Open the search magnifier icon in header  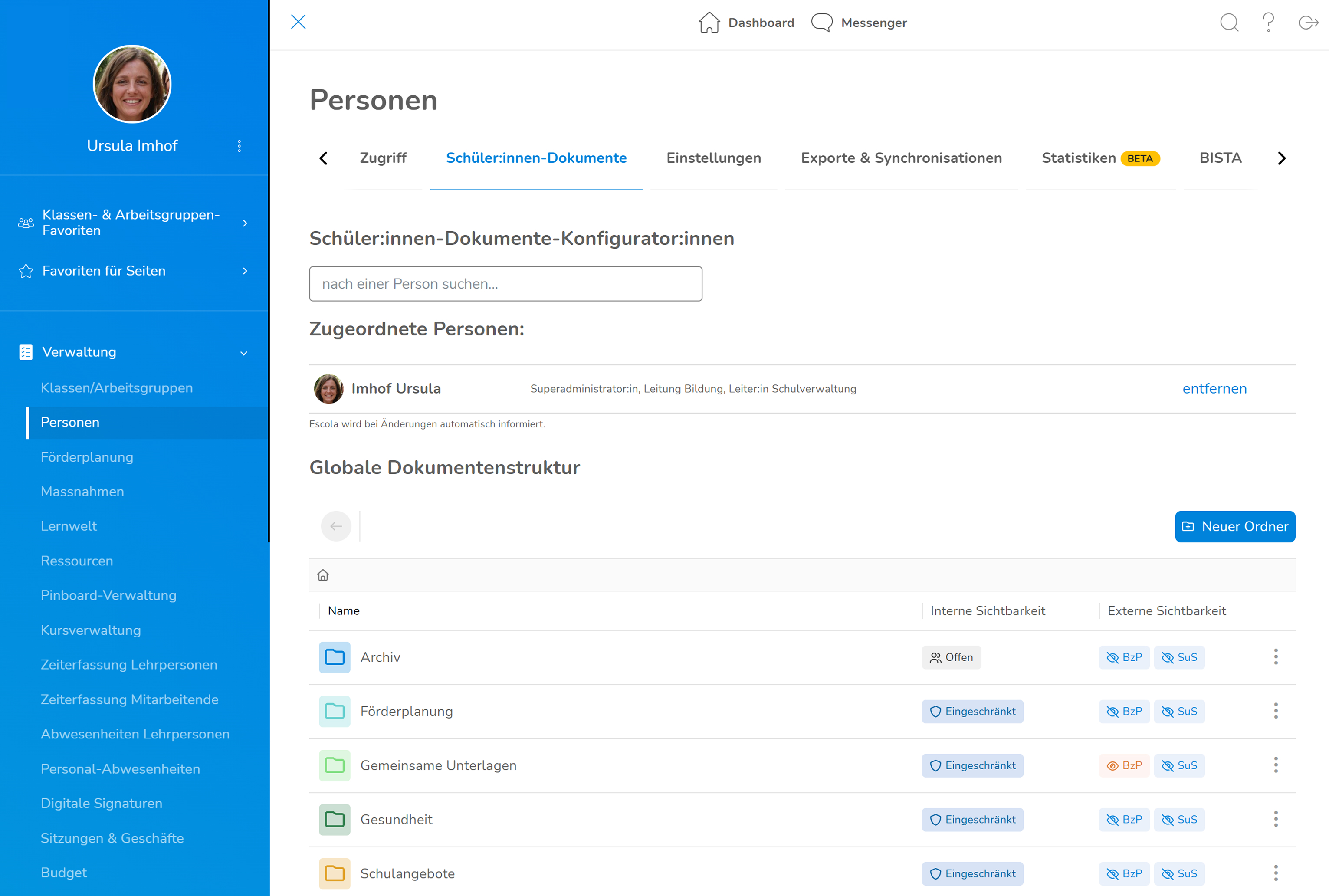(1229, 22)
